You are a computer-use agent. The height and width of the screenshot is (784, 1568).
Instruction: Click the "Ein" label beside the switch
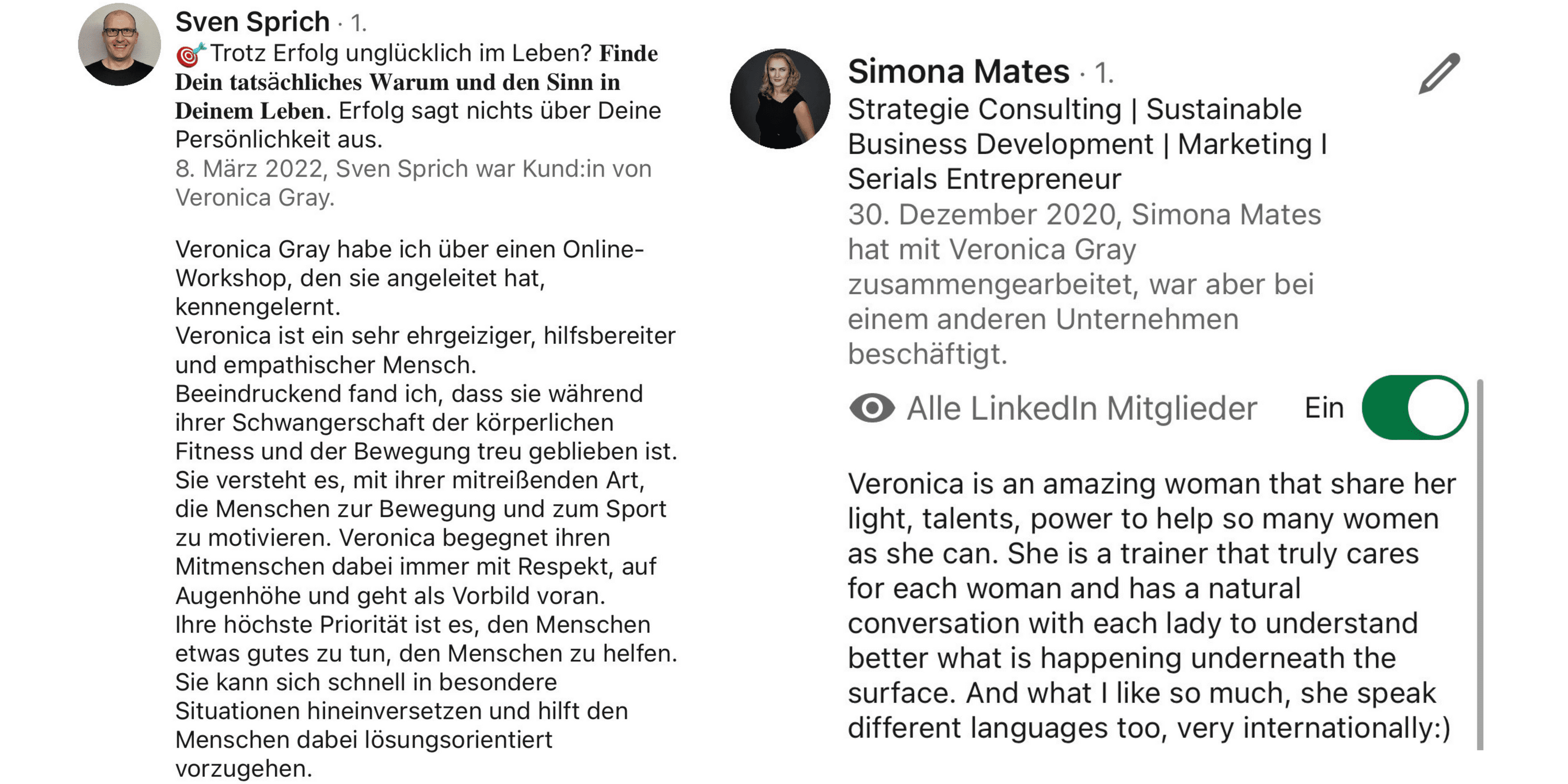pos(1324,408)
